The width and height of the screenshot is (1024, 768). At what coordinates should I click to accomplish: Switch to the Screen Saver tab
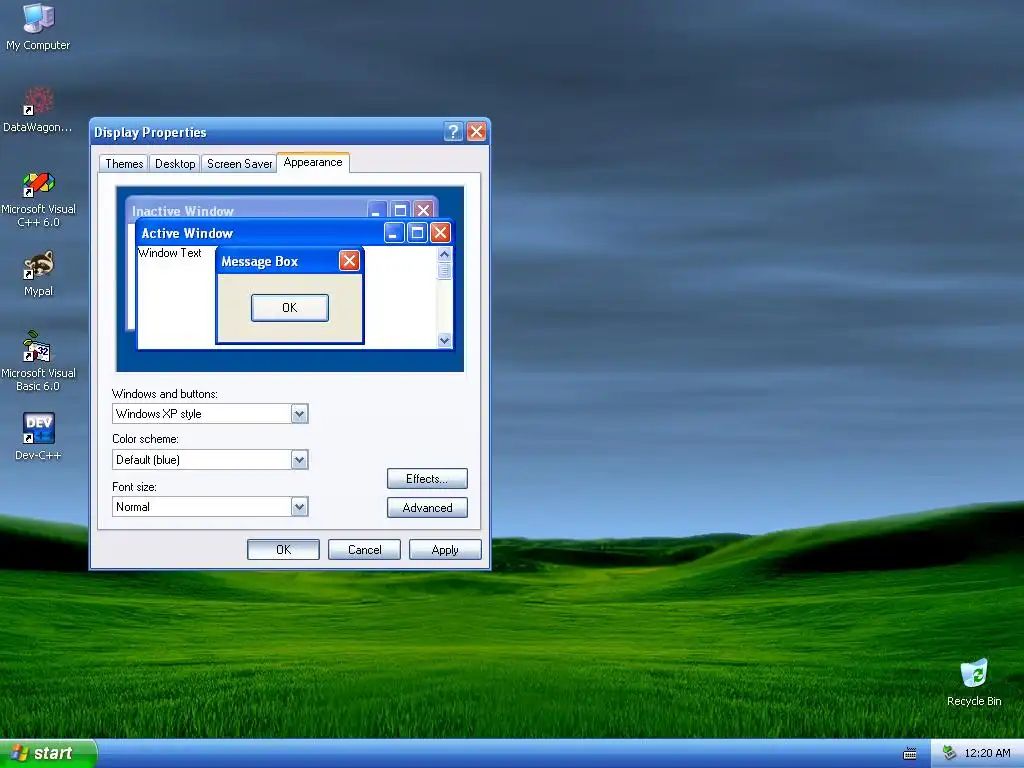[x=239, y=163]
